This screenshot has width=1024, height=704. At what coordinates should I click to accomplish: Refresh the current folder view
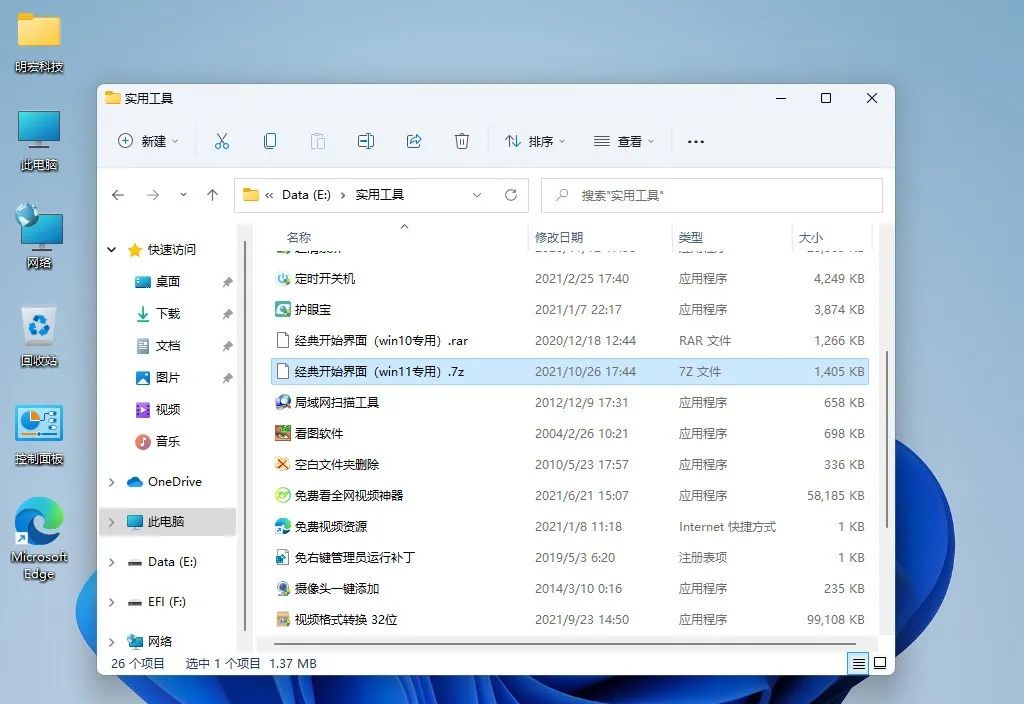(x=511, y=195)
